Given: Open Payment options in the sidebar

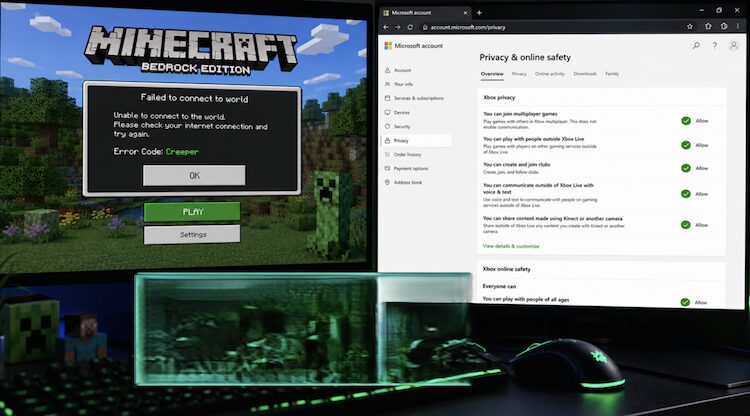Looking at the screenshot, I should click(x=407, y=168).
